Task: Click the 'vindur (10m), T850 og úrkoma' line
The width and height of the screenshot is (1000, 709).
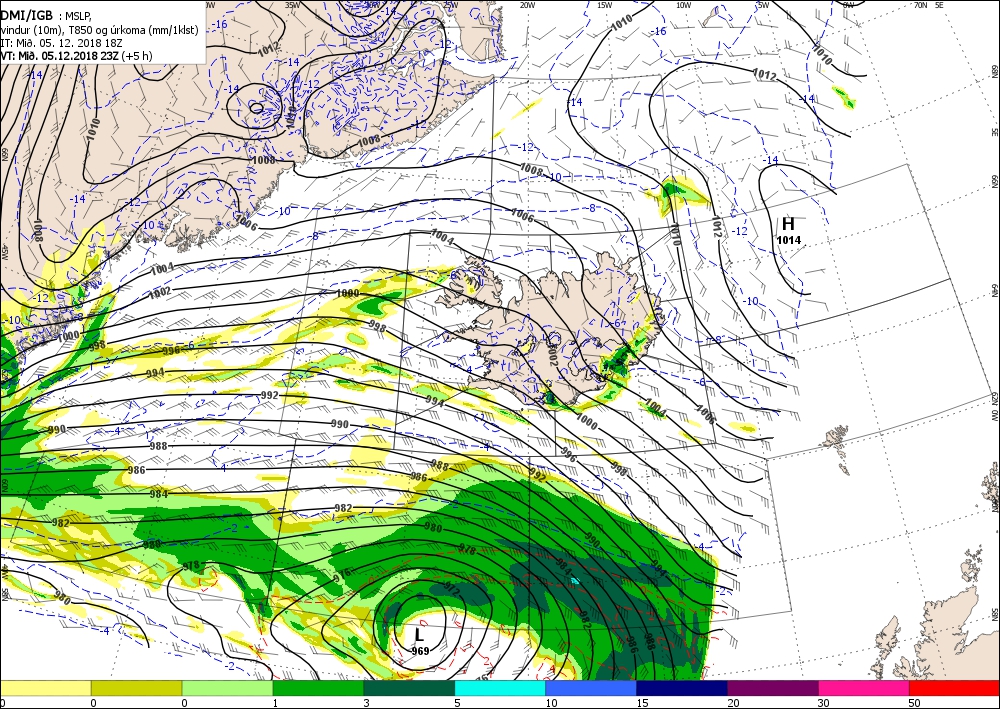Action: (99, 30)
